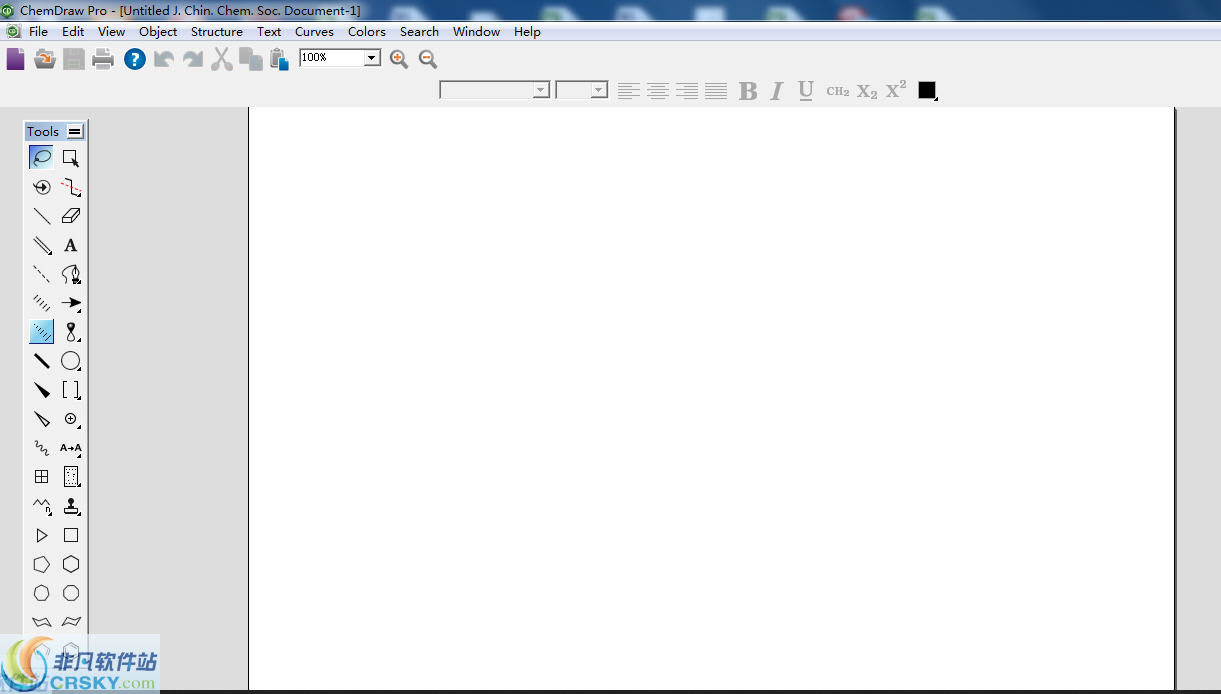Select the Cyclooctane ring tool
The height and width of the screenshot is (694, 1221).
point(70,593)
